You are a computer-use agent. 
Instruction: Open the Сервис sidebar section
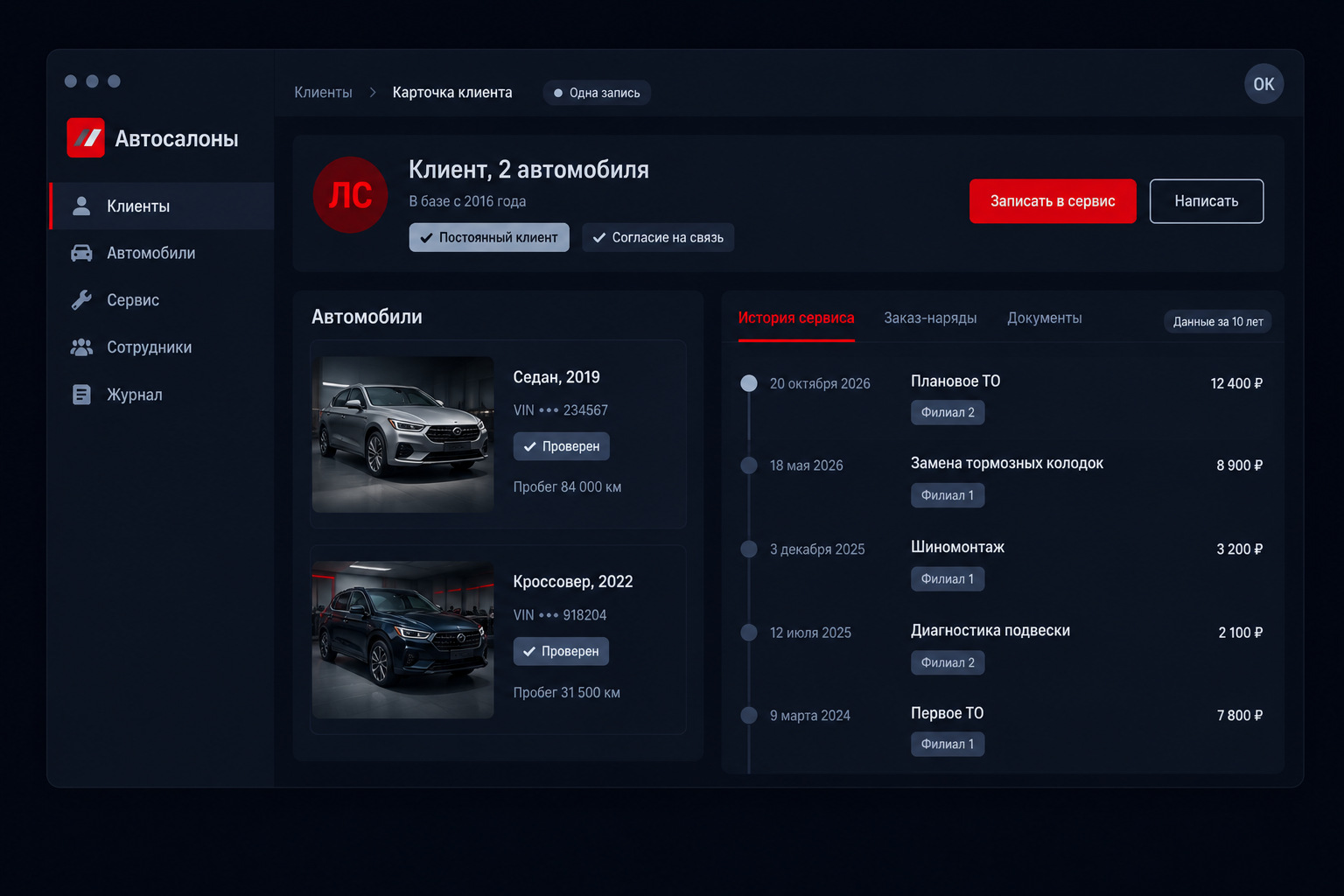pos(162,300)
